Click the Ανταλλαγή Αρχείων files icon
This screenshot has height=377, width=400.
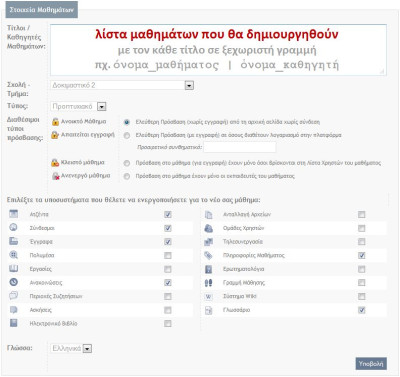[x=208, y=214]
